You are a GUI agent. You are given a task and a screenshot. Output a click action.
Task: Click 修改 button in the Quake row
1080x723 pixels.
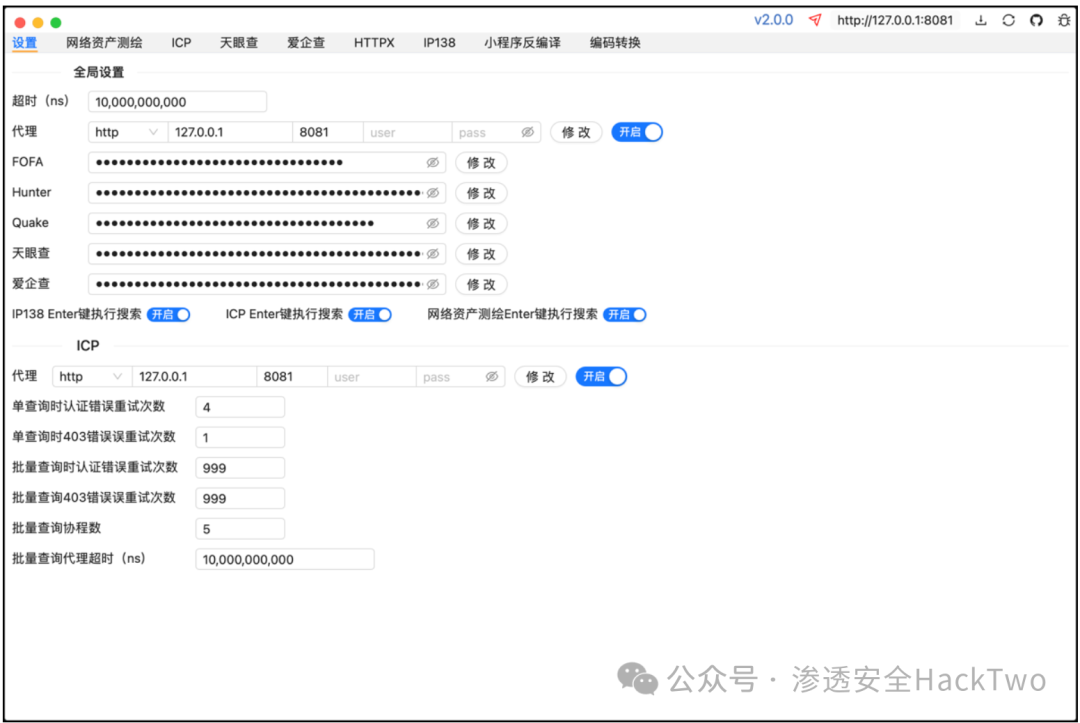point(481,223)
